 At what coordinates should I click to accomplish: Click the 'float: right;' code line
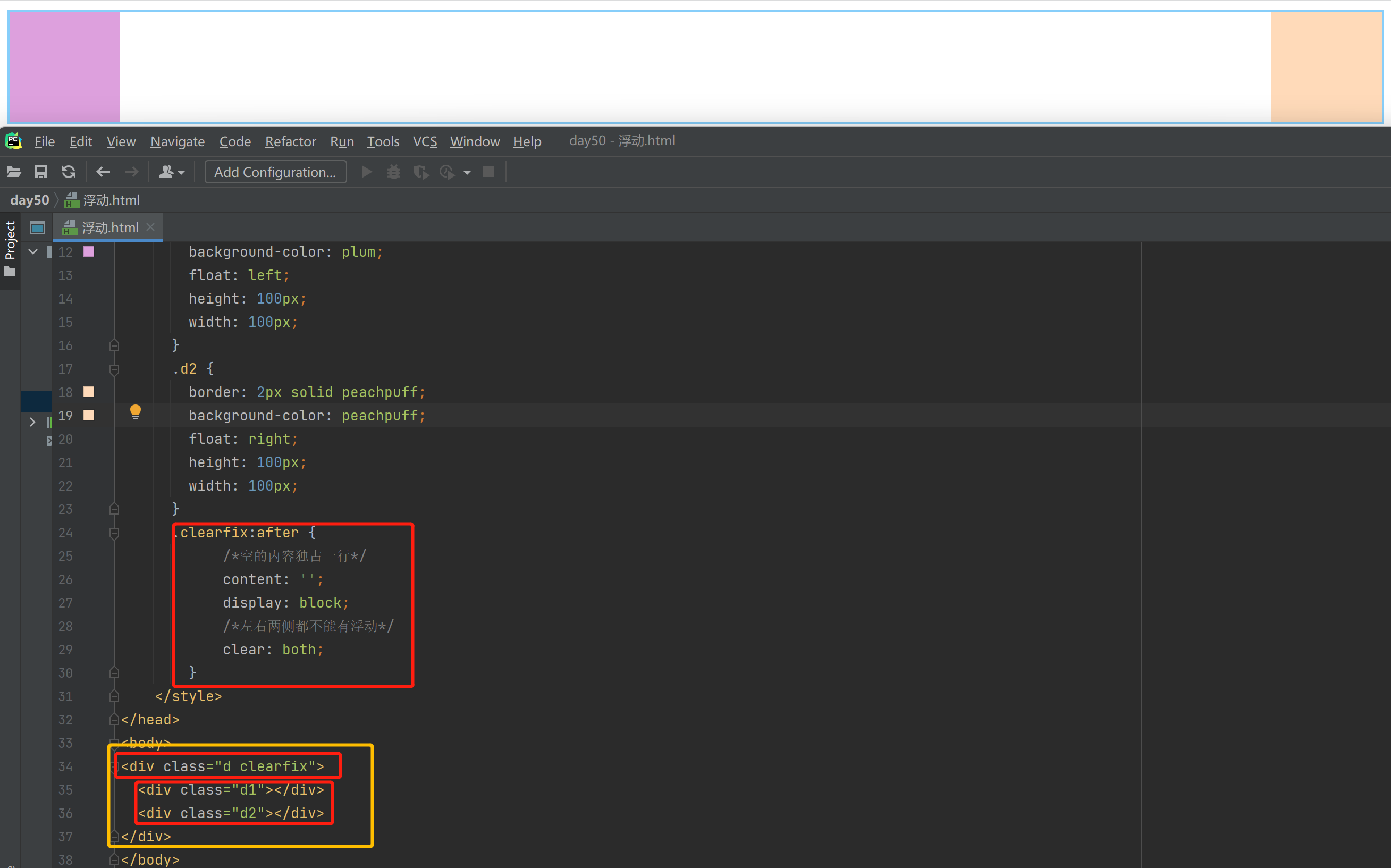(x=243, y=439)
